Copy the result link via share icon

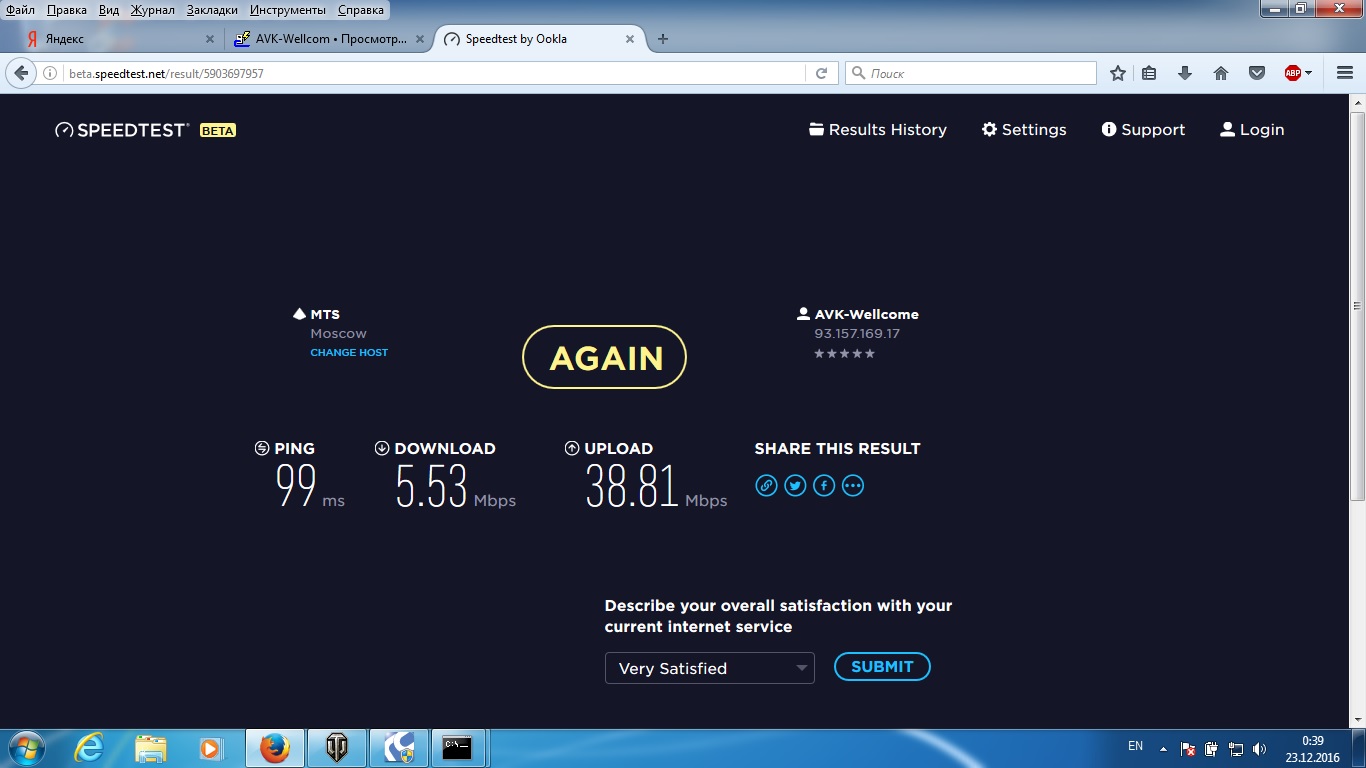click(766, 486)
